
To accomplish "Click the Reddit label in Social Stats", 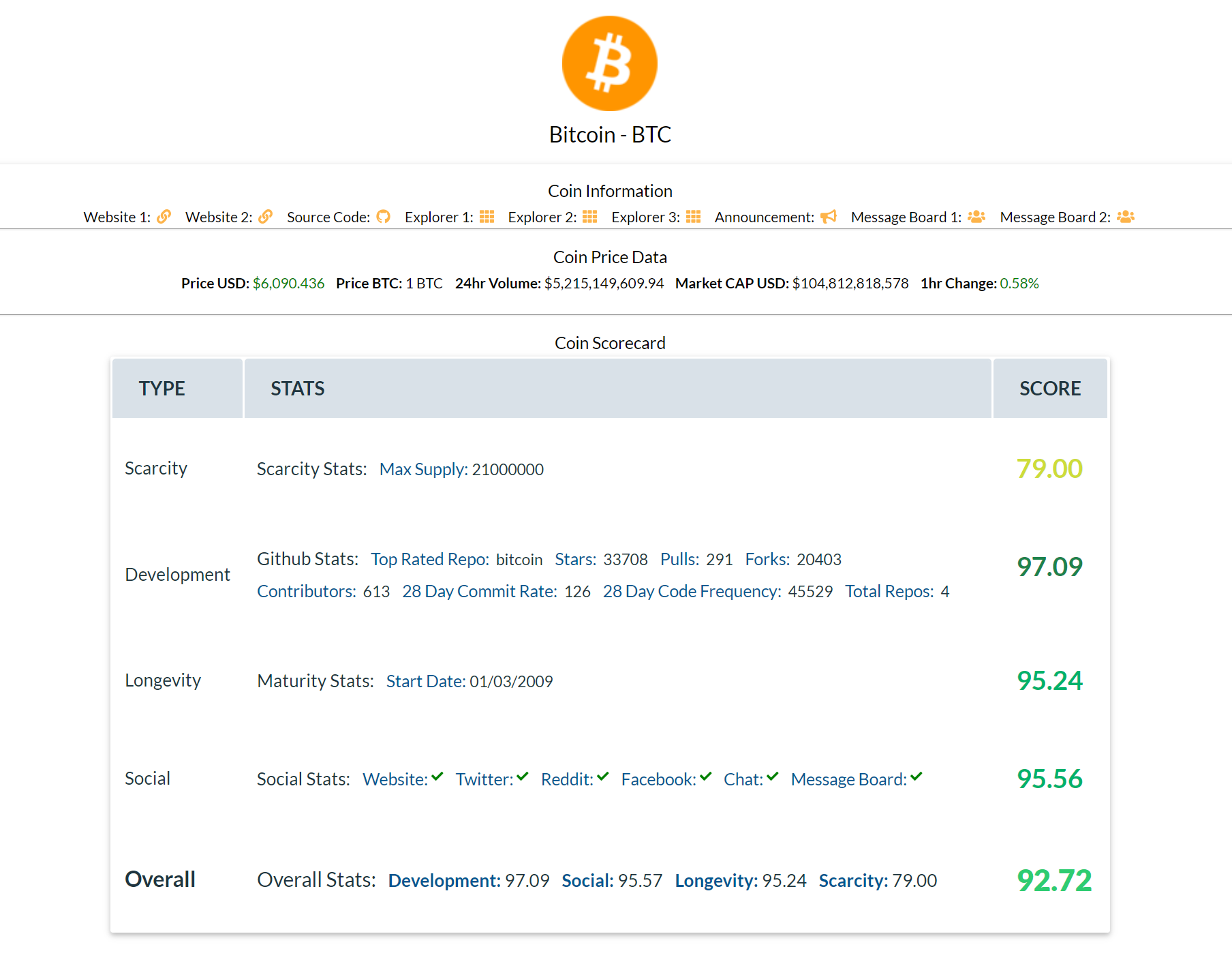I will pyautogui.click(x=568, y=779).
